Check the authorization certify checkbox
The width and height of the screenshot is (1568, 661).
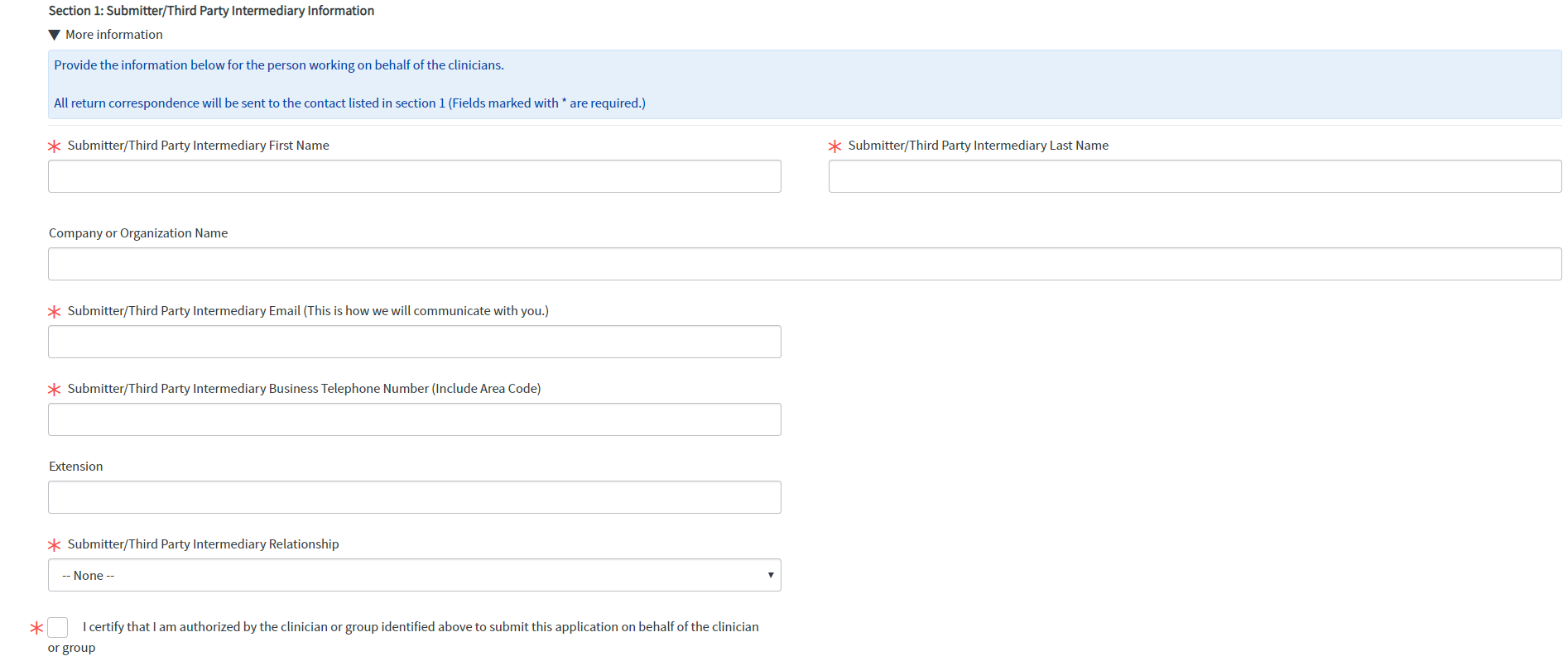[x=58, y=627]
